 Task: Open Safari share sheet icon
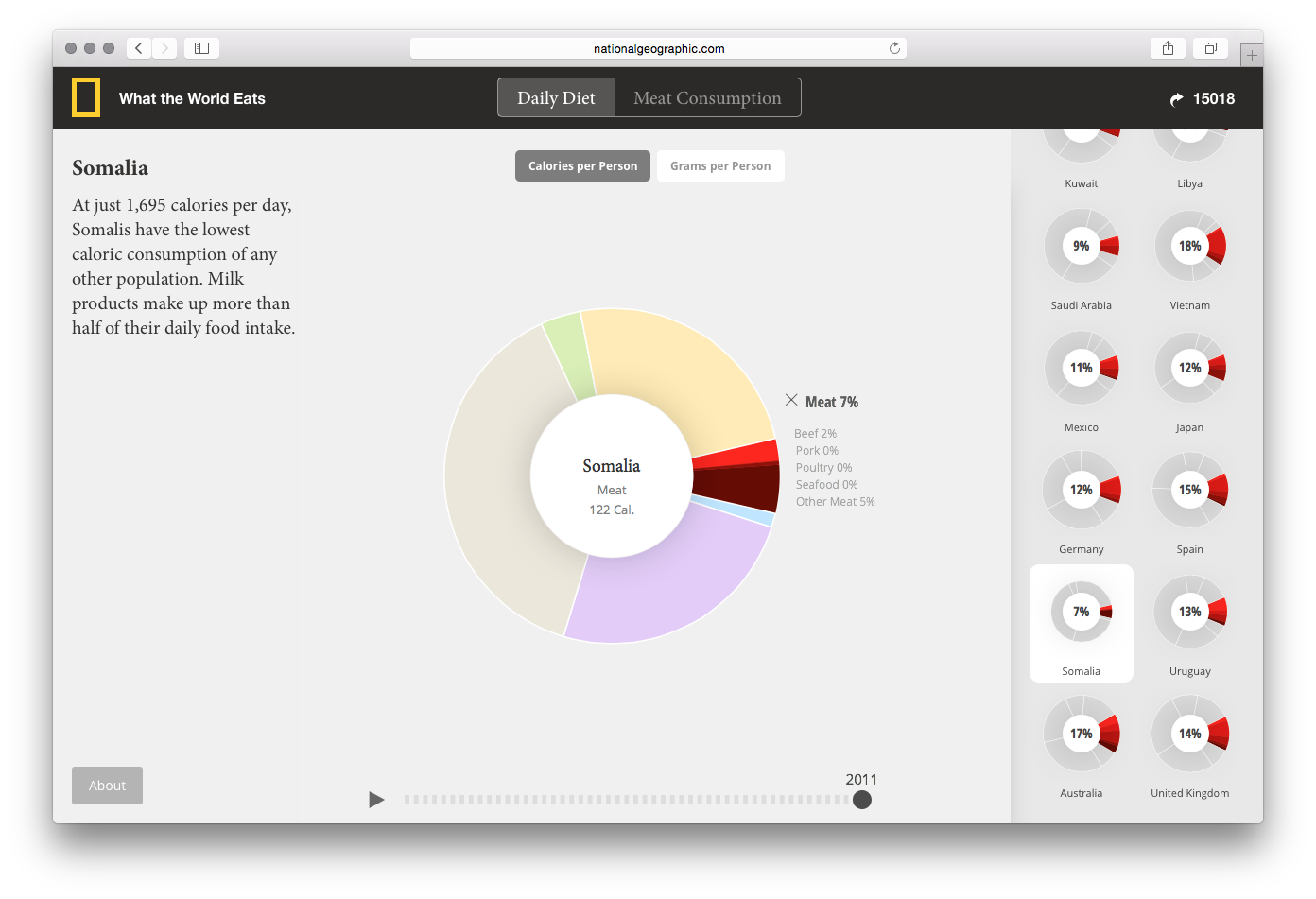point(1168,48)
